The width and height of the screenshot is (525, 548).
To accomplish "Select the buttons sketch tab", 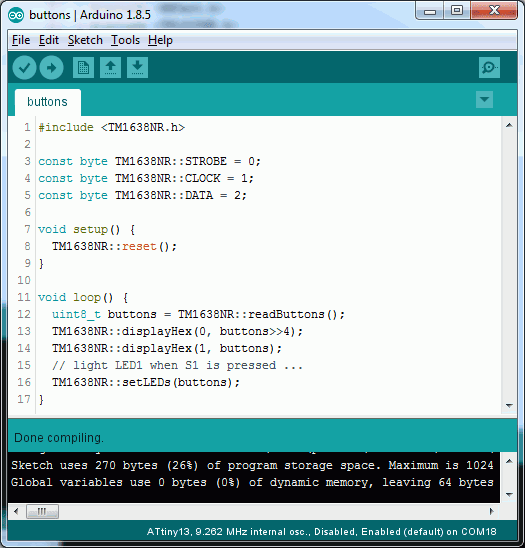I will [x=48, y=102].
